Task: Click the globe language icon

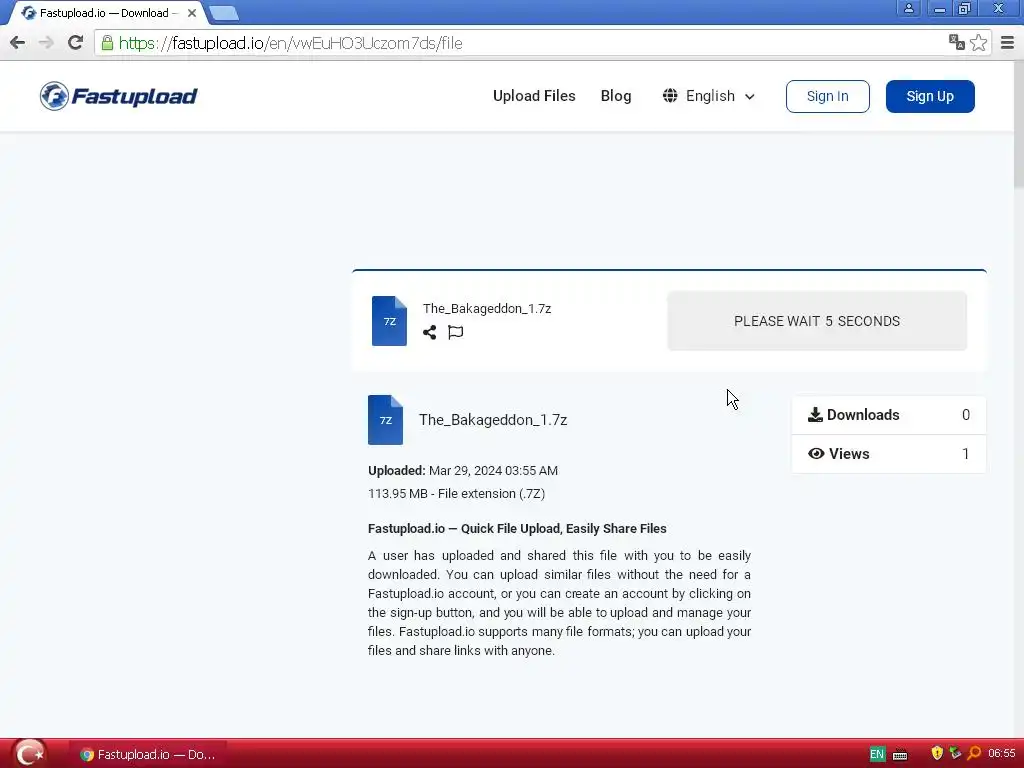Action: (670, 96)
